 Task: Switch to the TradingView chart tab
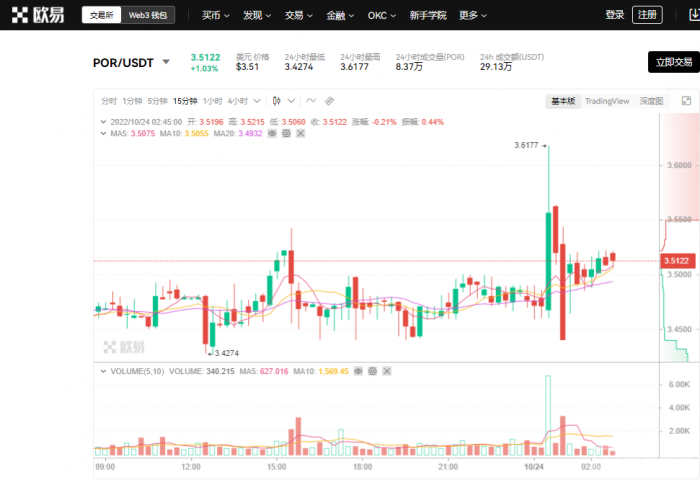607,101
